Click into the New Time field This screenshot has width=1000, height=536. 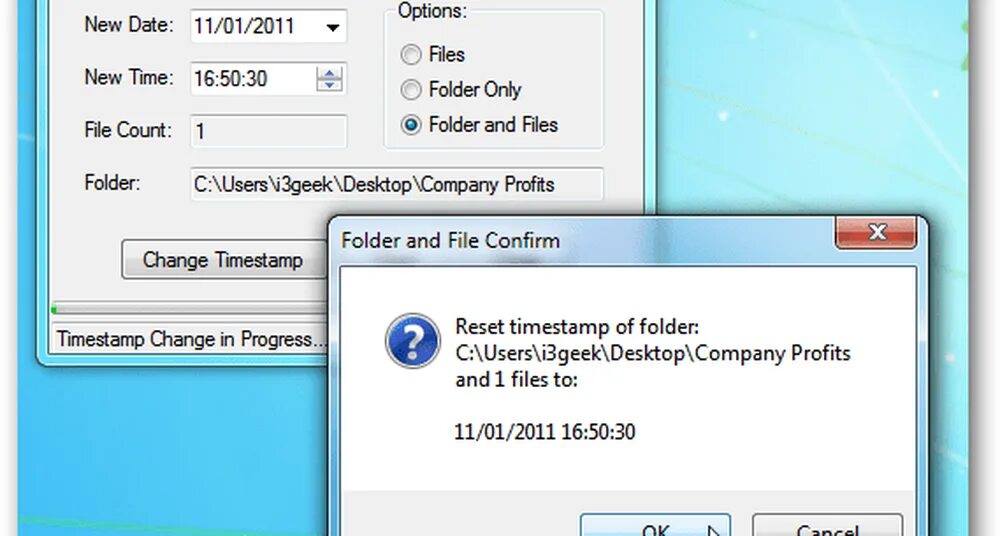point(253,78)
